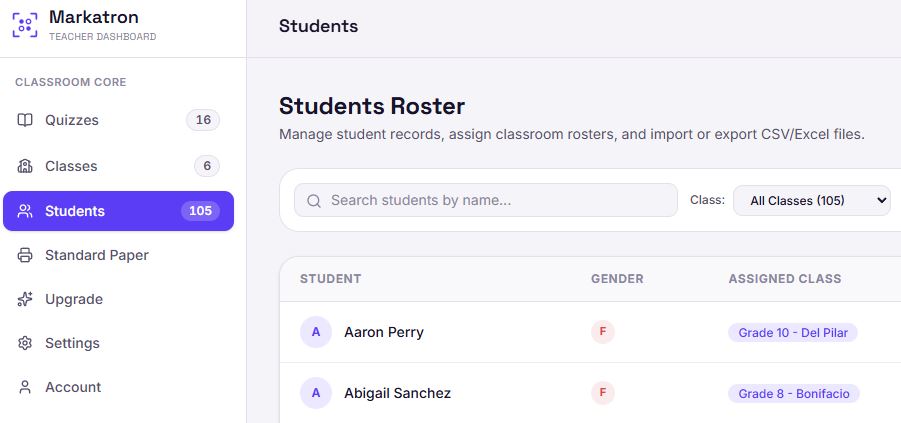Click Abigail Sanchez's gender F badge
This screenshot has width=901, height=423.
[603, 393]
